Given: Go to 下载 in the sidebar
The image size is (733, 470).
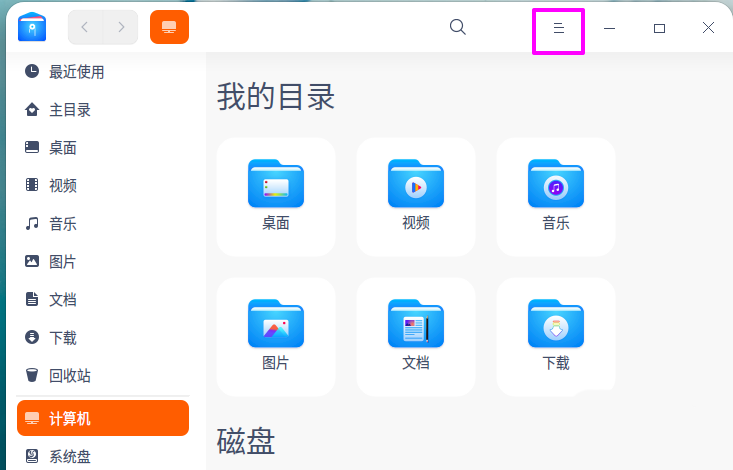Looking at the screenshot, I should (103, 338).
